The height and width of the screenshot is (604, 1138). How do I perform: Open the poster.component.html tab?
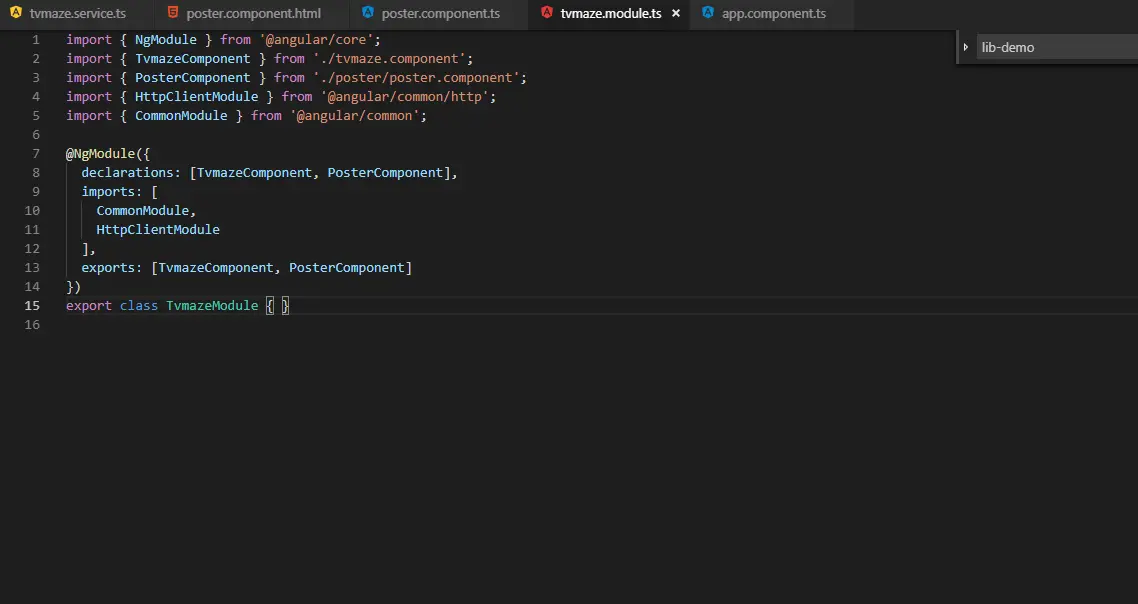tap(253, 13)
